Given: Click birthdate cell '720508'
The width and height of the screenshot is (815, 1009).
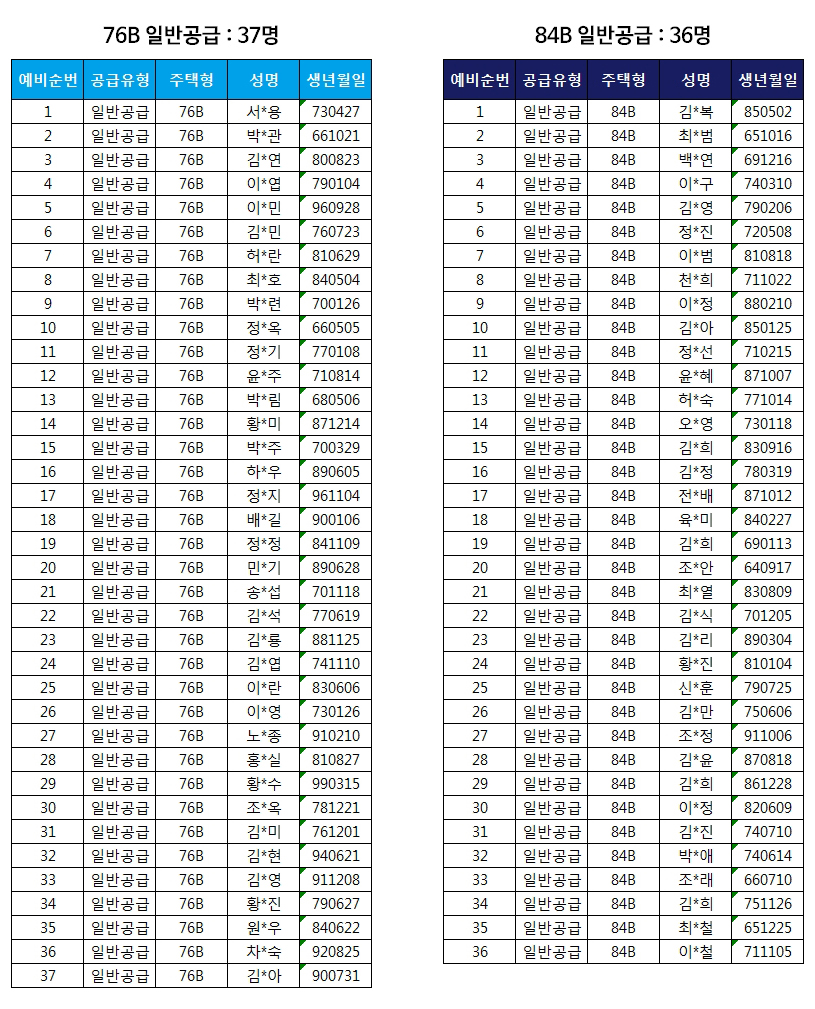Looking at the screenshot, I should (x=767, y=232).
